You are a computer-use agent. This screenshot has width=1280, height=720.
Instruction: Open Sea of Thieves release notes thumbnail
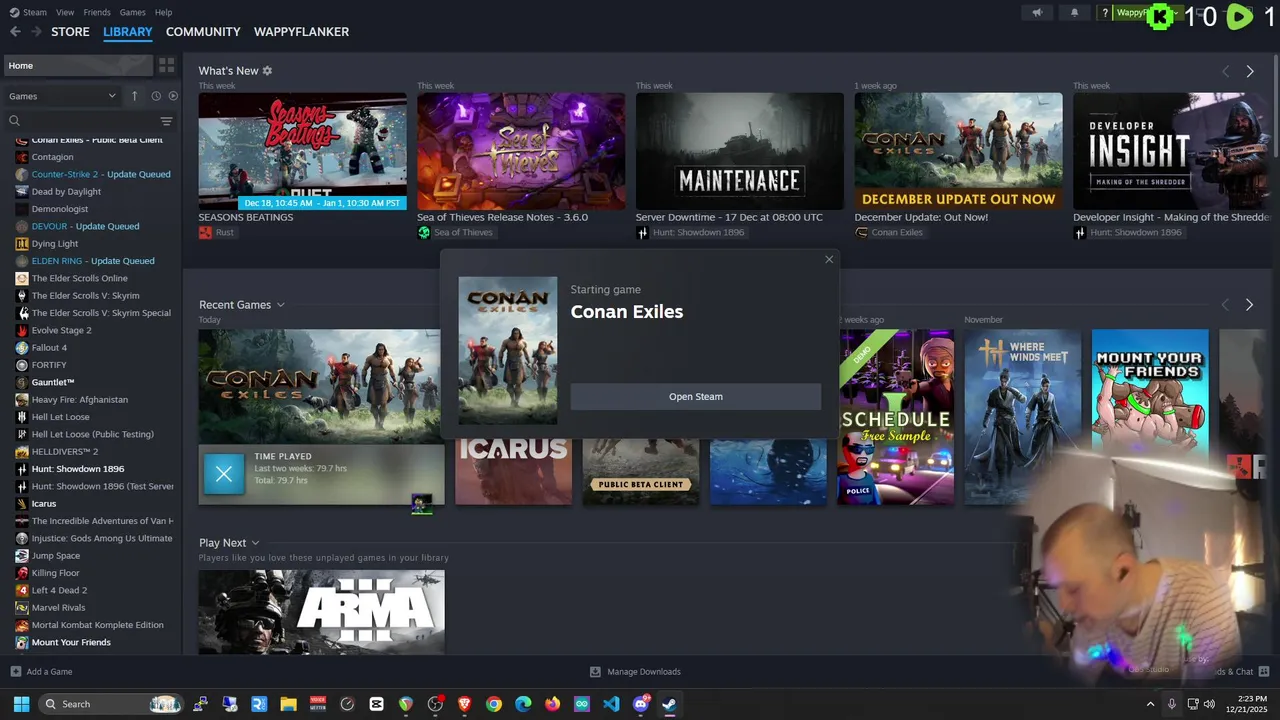tap(521, 151)
